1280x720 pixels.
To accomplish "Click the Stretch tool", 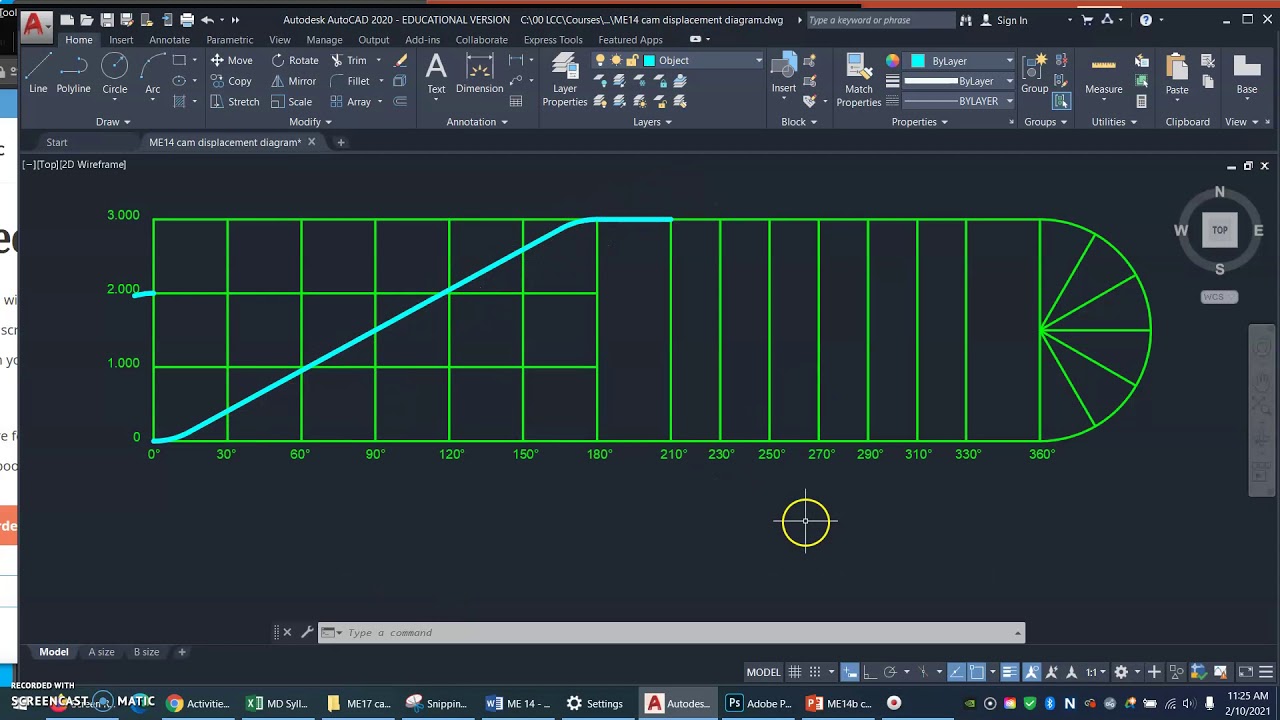I will [x=235, y=102].
